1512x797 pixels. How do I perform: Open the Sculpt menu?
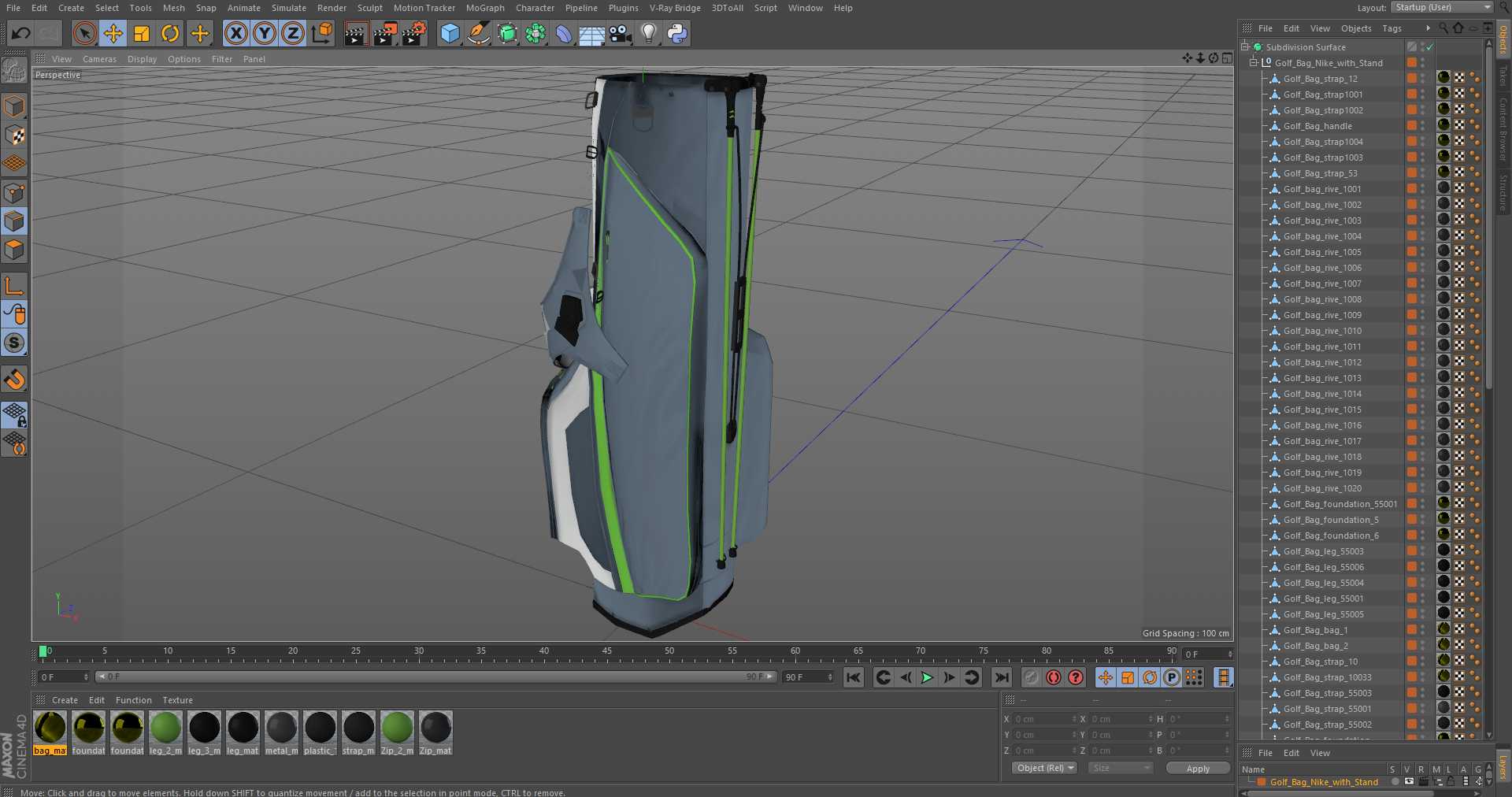tap(369, 8)
